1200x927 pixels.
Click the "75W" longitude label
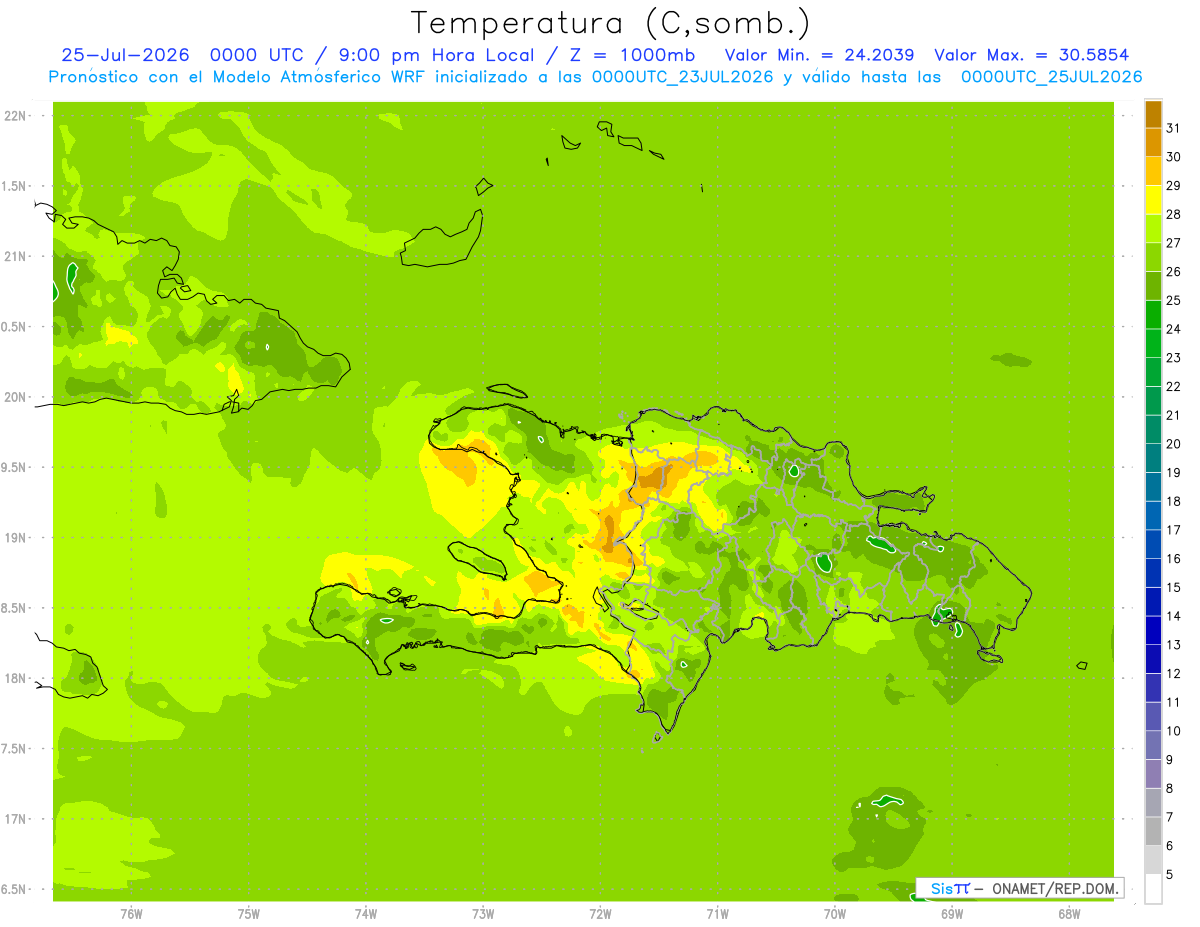tap(249, 914)
